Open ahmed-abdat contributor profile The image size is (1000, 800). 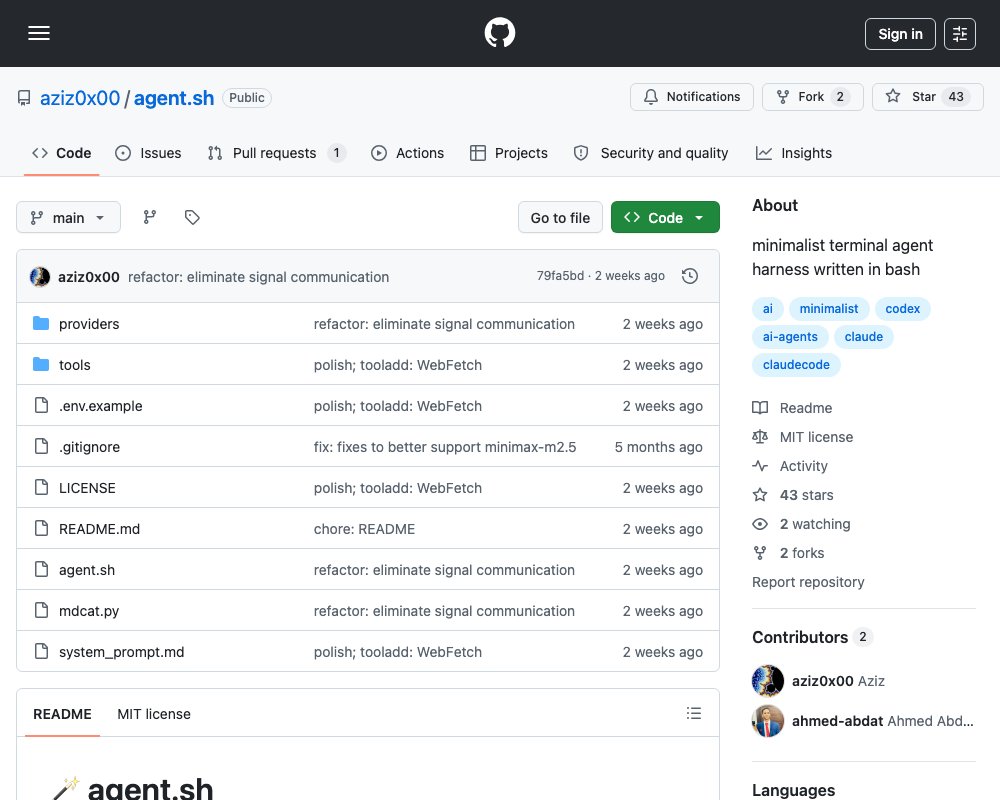pyautogui.click(x=883, y=721)
